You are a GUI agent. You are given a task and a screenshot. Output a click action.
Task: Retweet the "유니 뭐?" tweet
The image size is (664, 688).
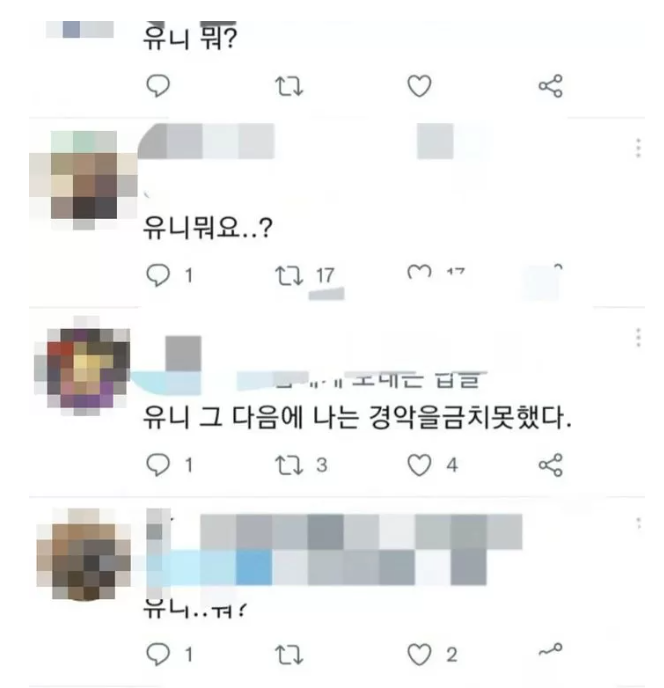[289, 86]
